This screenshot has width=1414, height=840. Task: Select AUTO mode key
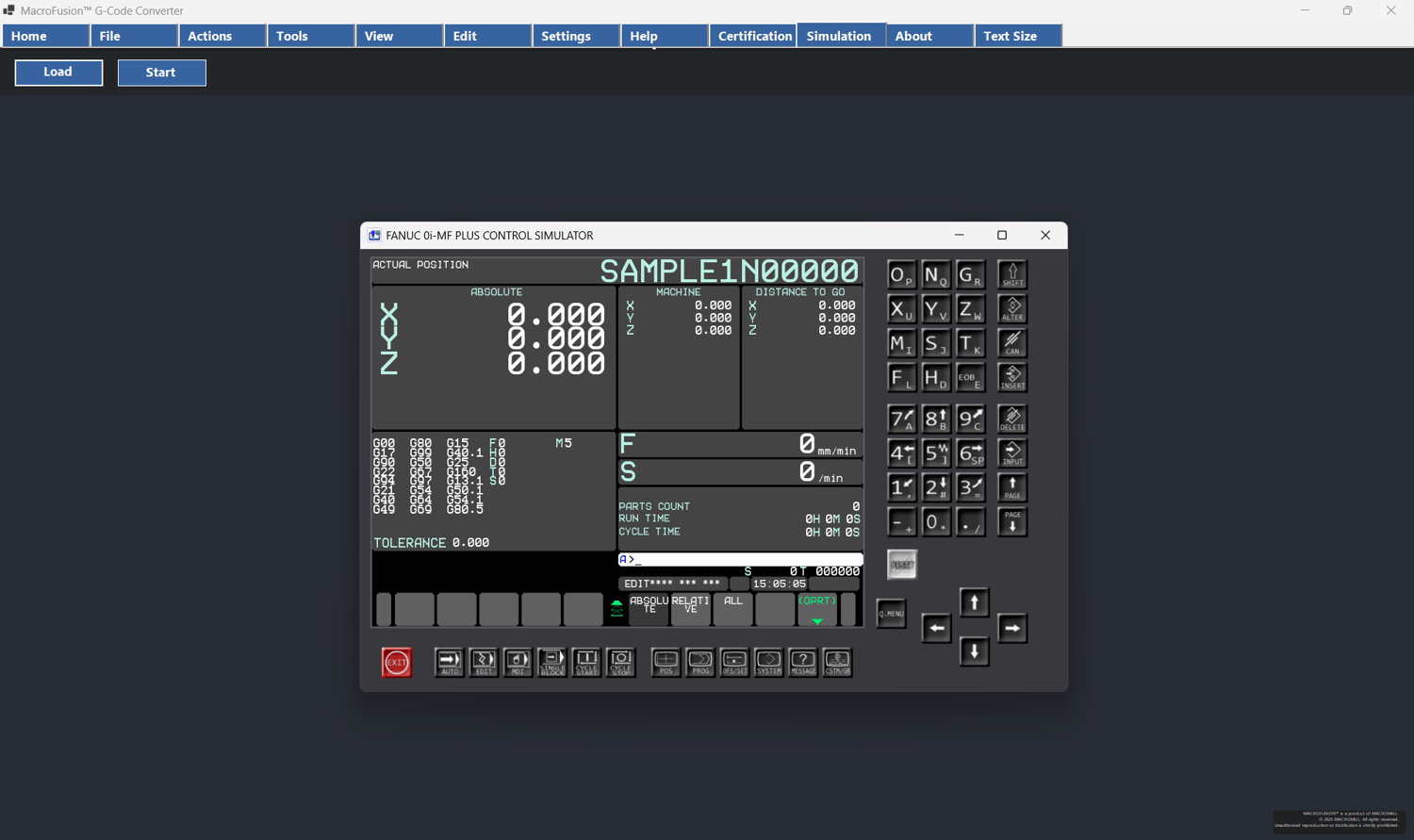(x=450, y=662)
